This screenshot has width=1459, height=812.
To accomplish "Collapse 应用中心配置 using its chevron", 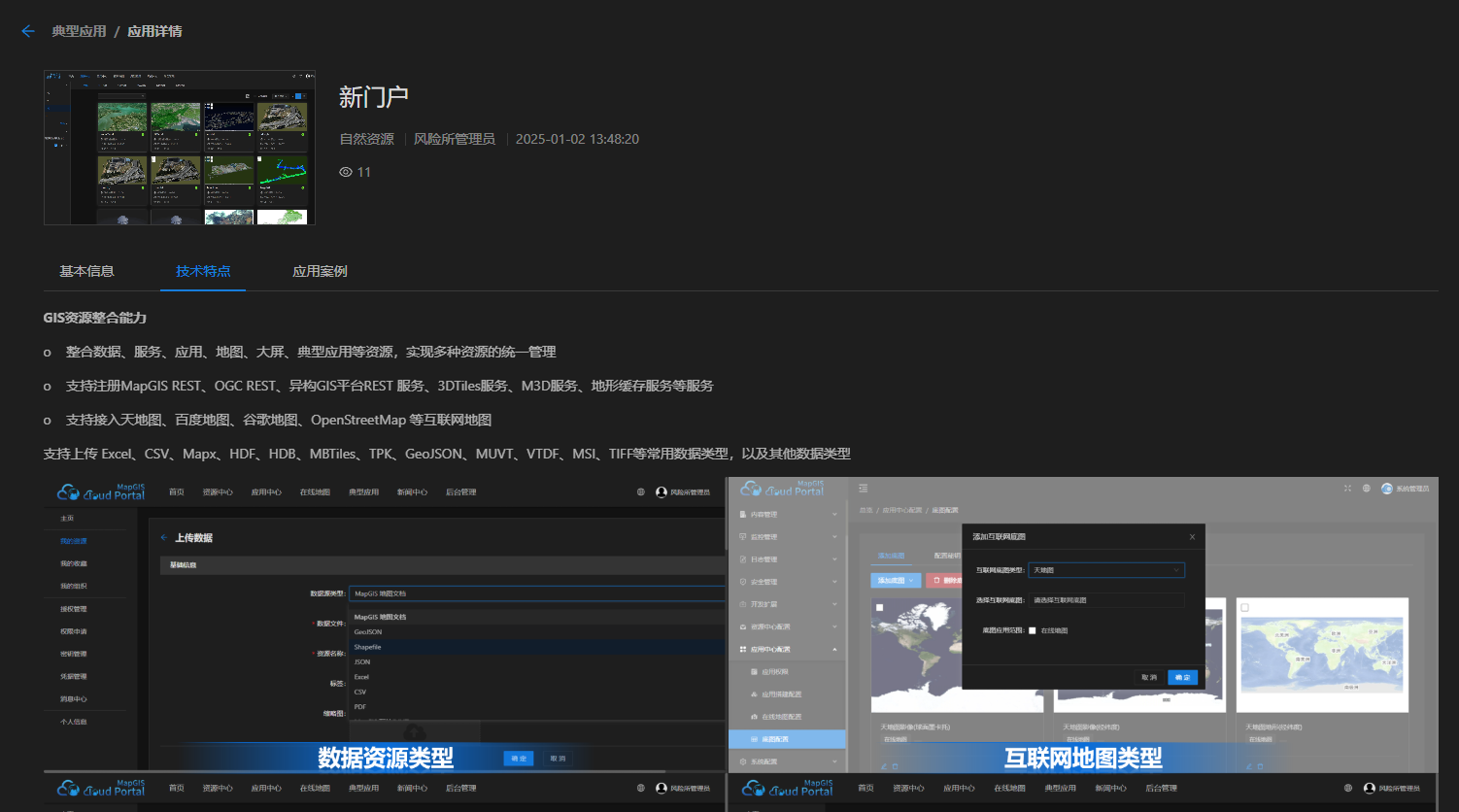I will 834,649.
